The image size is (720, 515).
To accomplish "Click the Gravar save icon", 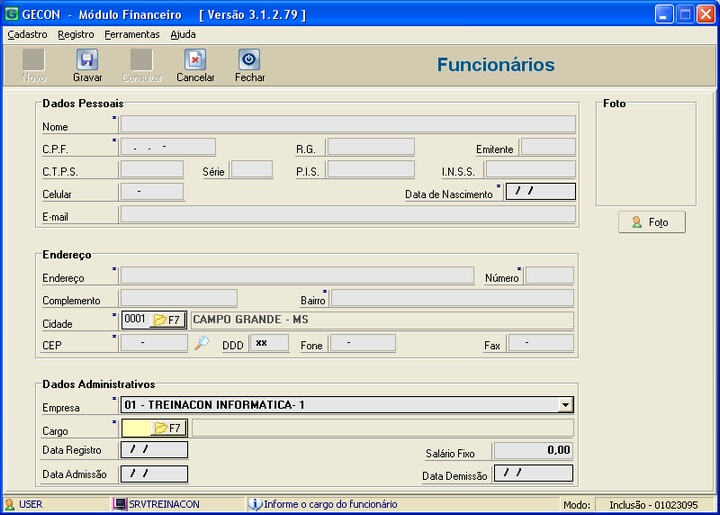I will coord(87,60).
